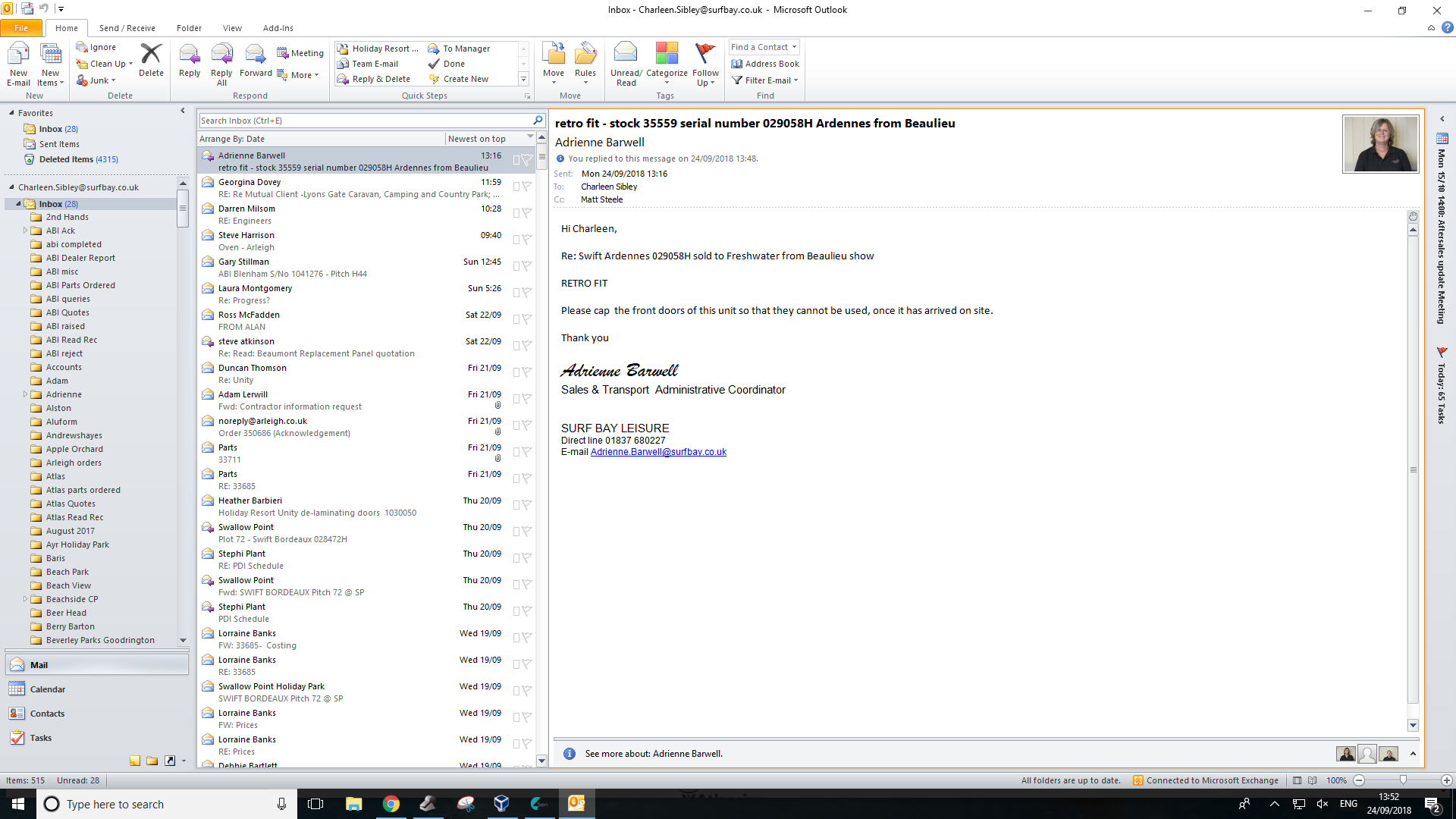Toggle category box on Darren Milsom message
This screenshot has width=1456, height=819.
[x=516, y=213]
